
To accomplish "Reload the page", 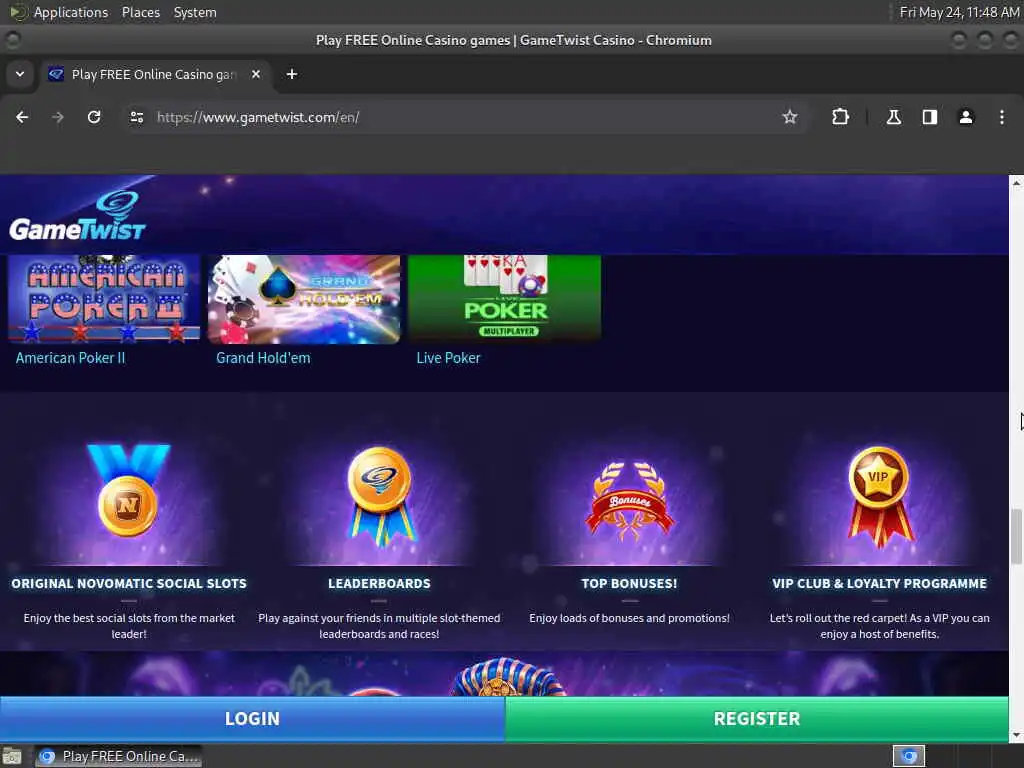I will (94, 118).
